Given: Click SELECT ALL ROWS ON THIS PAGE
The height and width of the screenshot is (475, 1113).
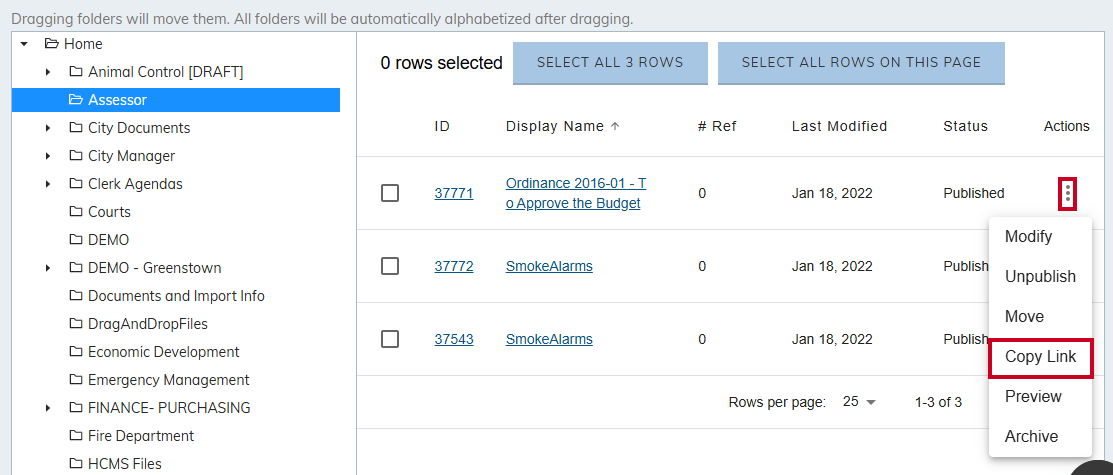Looking at the screenshot, I should (861, 62).
